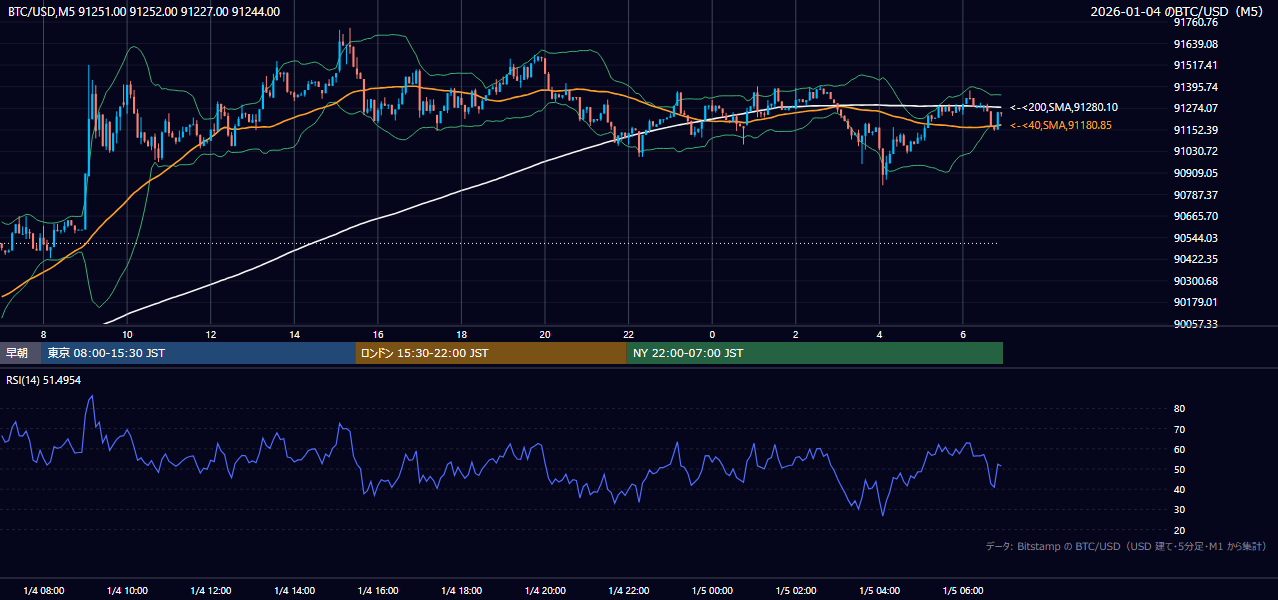Click the 1/5 02:00 time label
This screenshot has height=600, width=1278.
796,590
